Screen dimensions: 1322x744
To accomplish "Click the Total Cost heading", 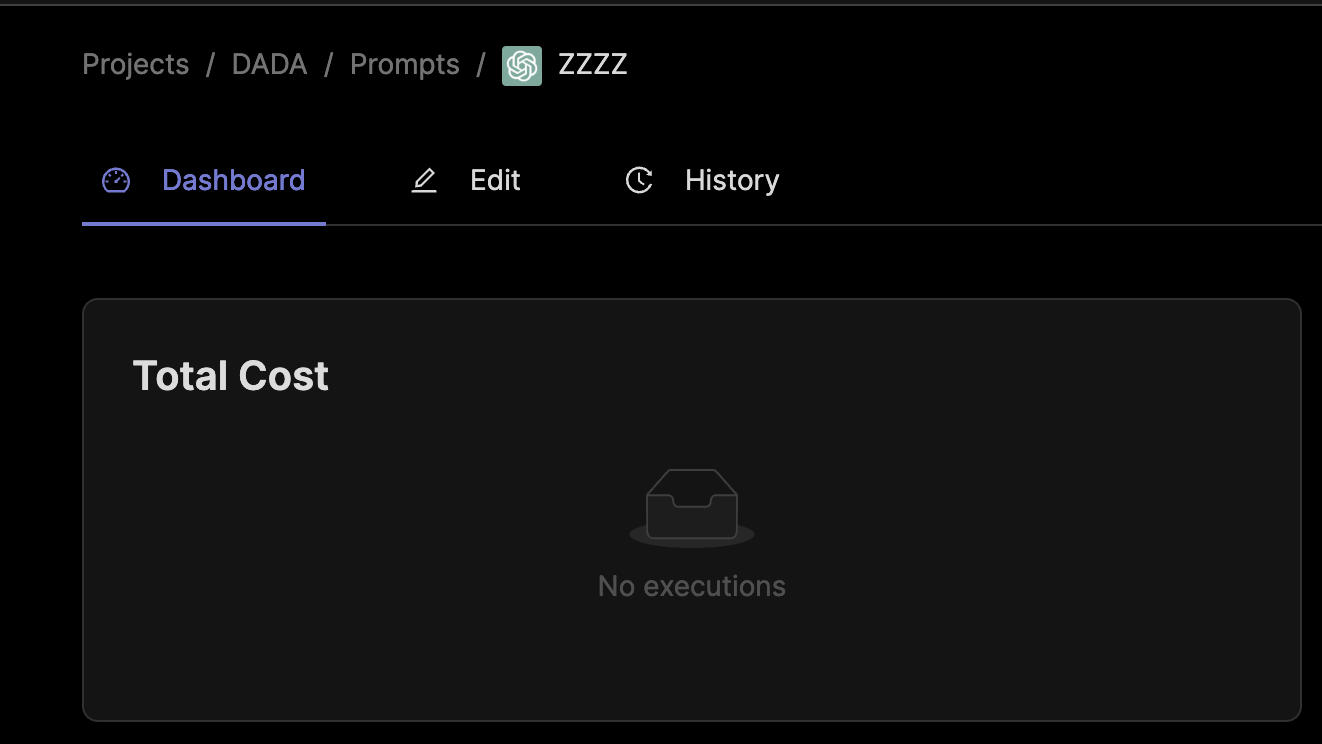I will [230, 376].
